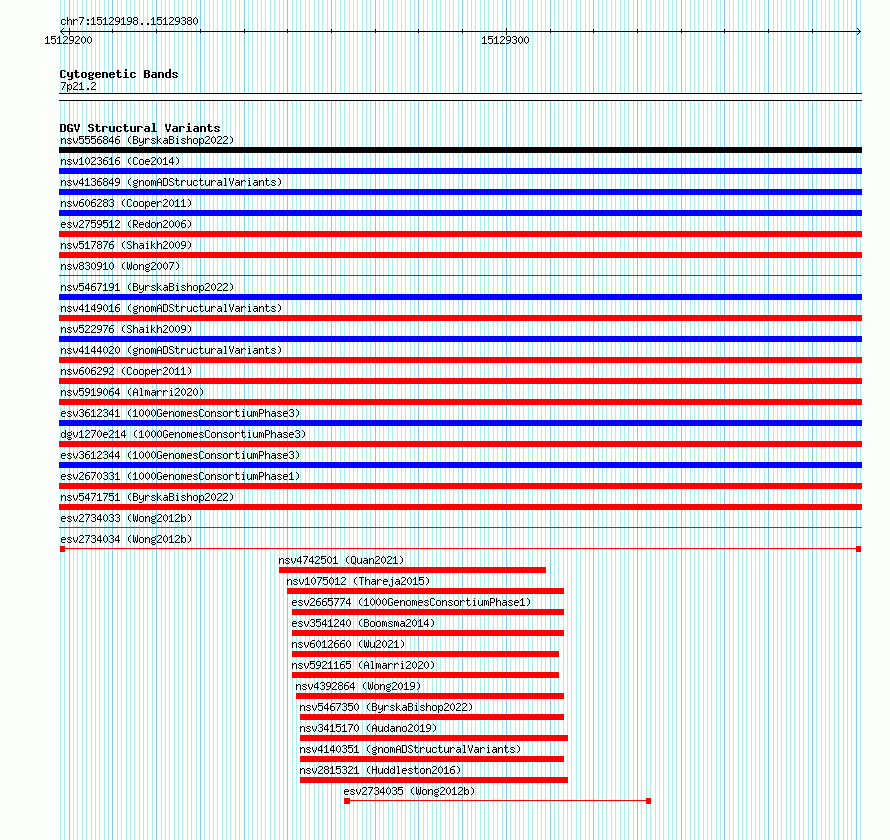Select esv2665774 (1000GenomesConsortiumPhase1) label

pos(411,602)
